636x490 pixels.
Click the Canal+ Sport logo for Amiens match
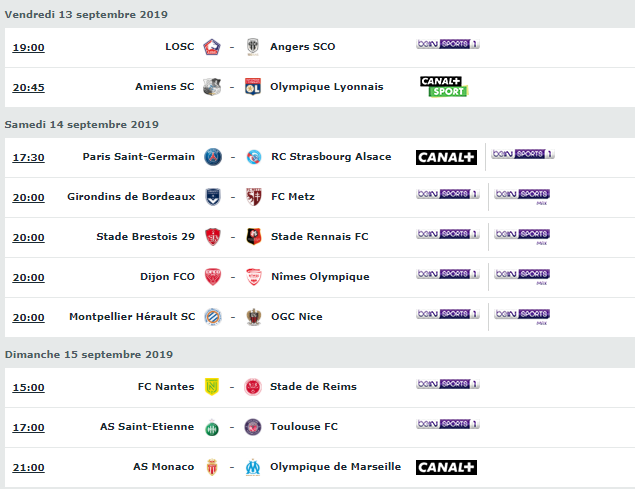444,86
